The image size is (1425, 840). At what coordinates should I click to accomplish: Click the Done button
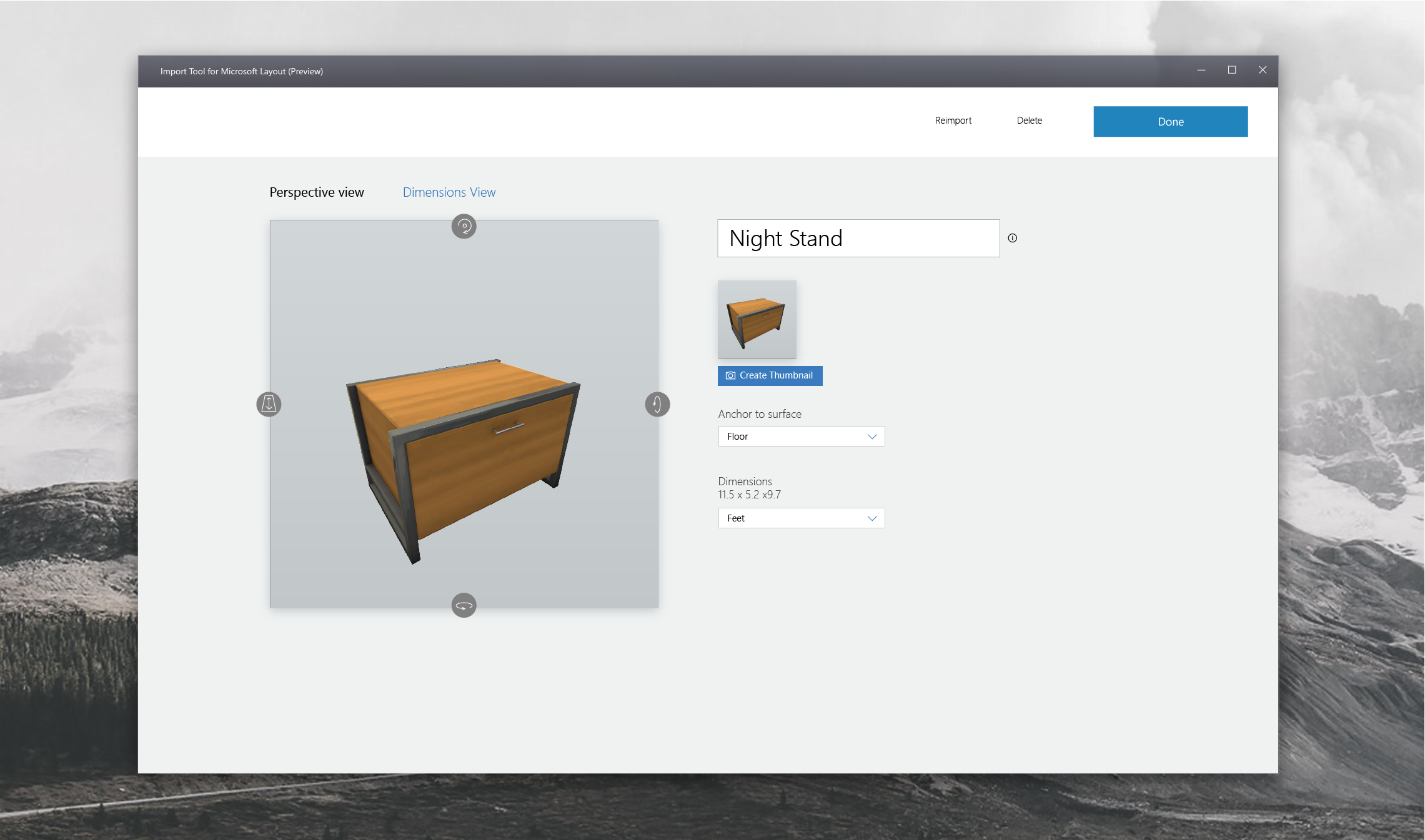tap(1170, 122)
